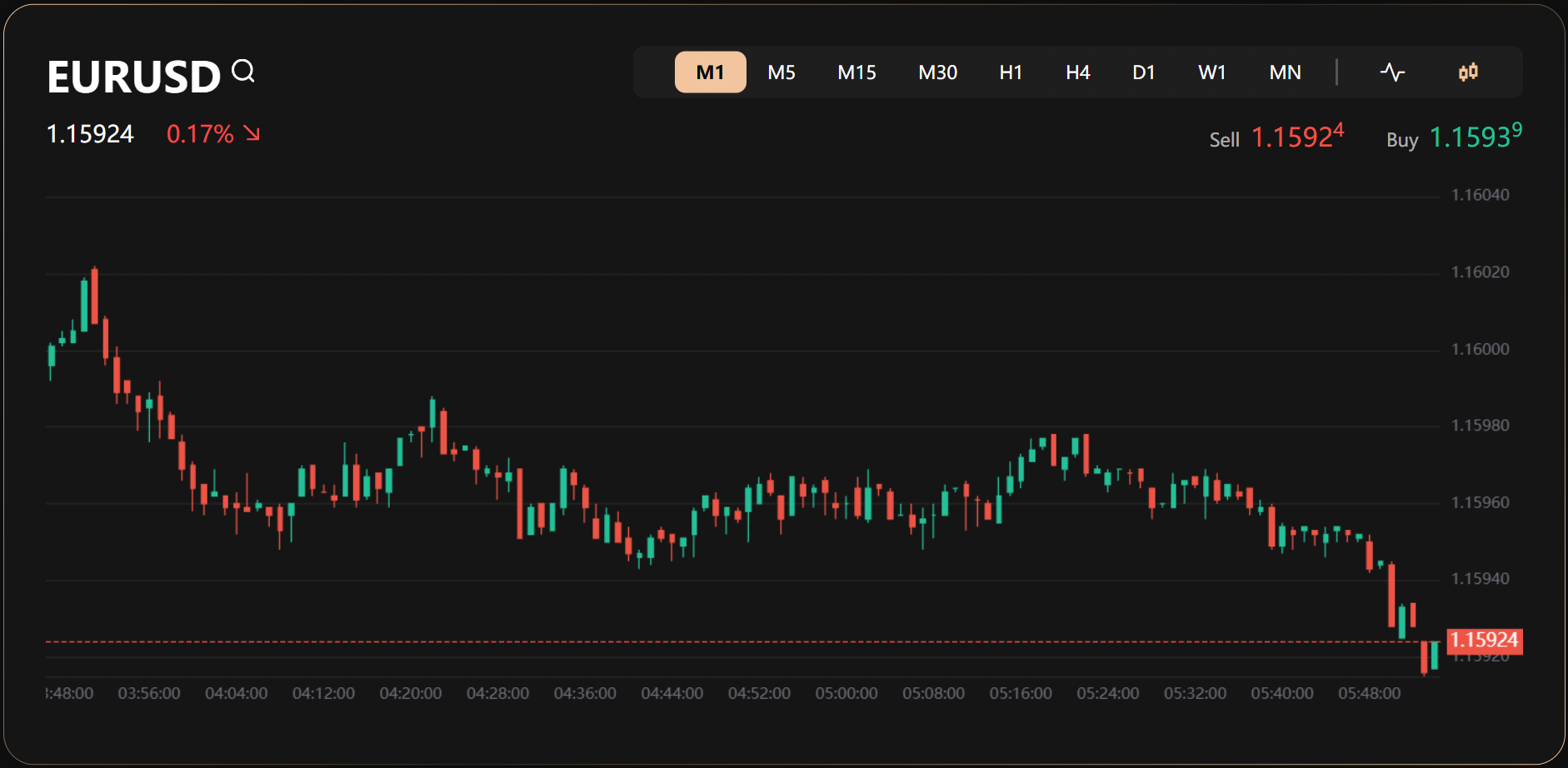Click the EURUSD symbol title

133,77
